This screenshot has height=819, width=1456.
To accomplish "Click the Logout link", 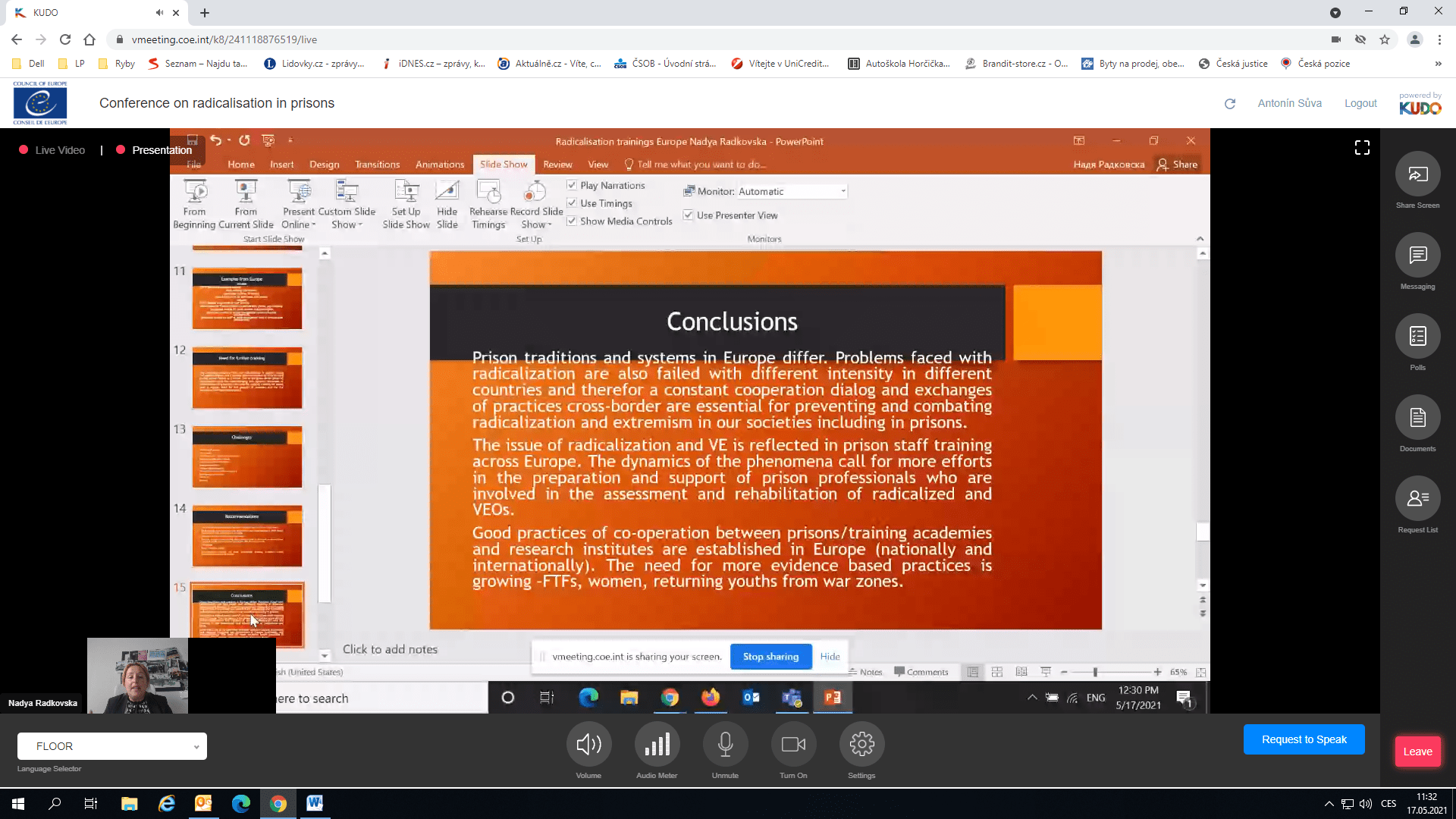I will (1360, 103).
